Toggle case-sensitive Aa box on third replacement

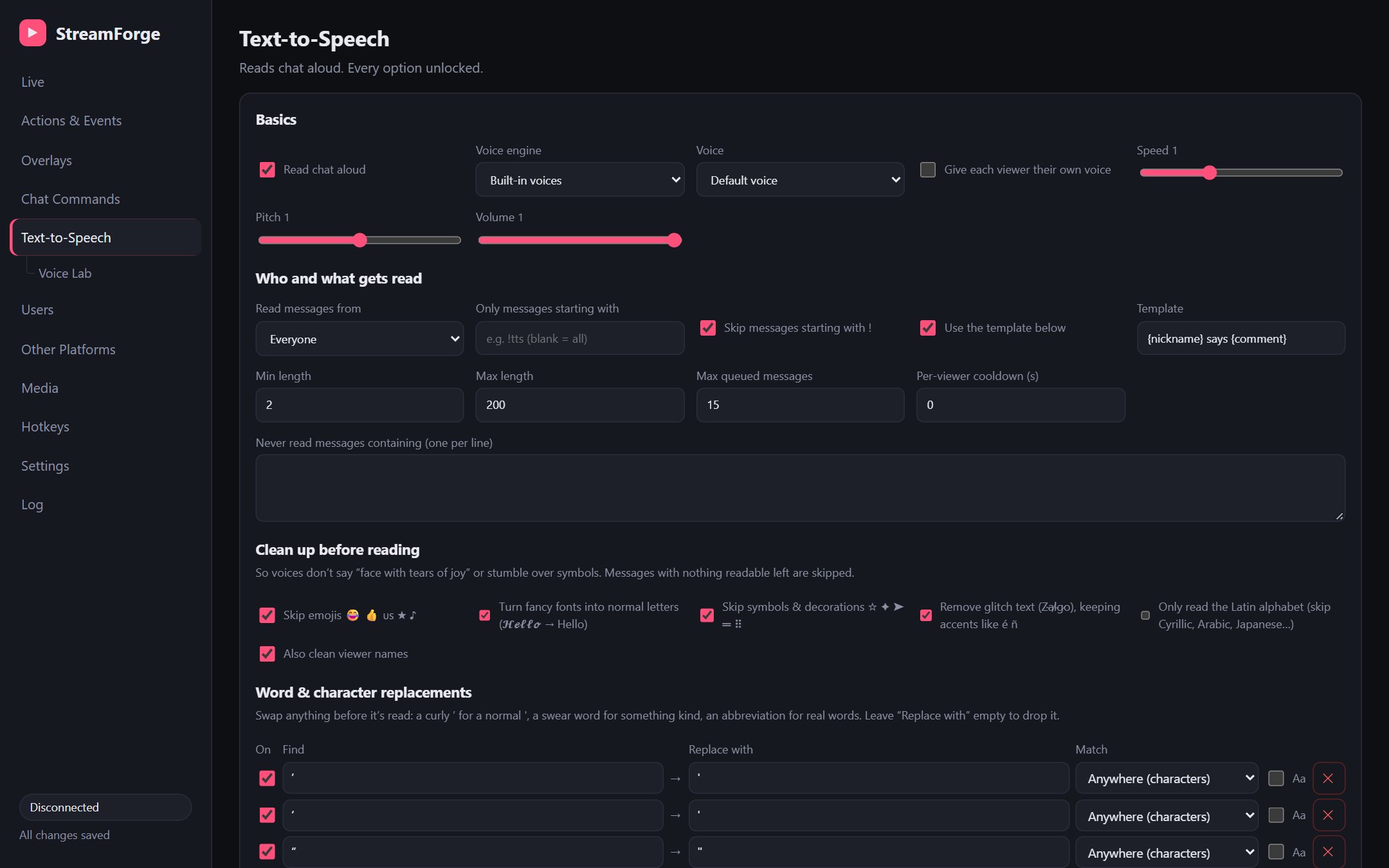tap(1276, 852)
